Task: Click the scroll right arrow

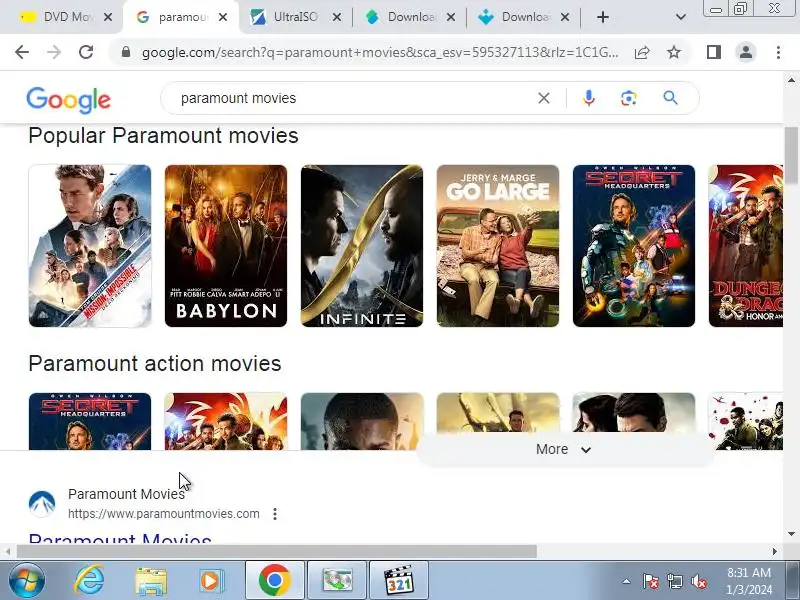Action: point(775,552)
